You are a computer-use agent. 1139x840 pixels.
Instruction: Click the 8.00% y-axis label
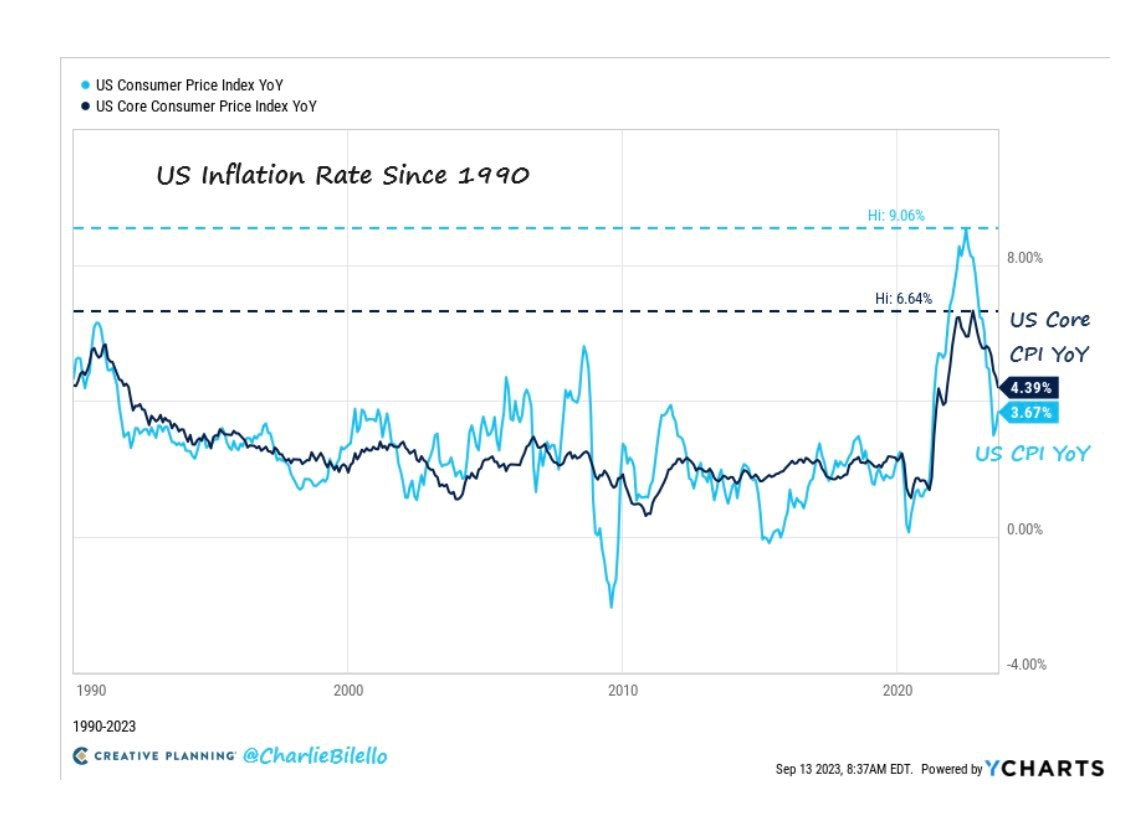pyautogui.click(x=1023, y=258)
